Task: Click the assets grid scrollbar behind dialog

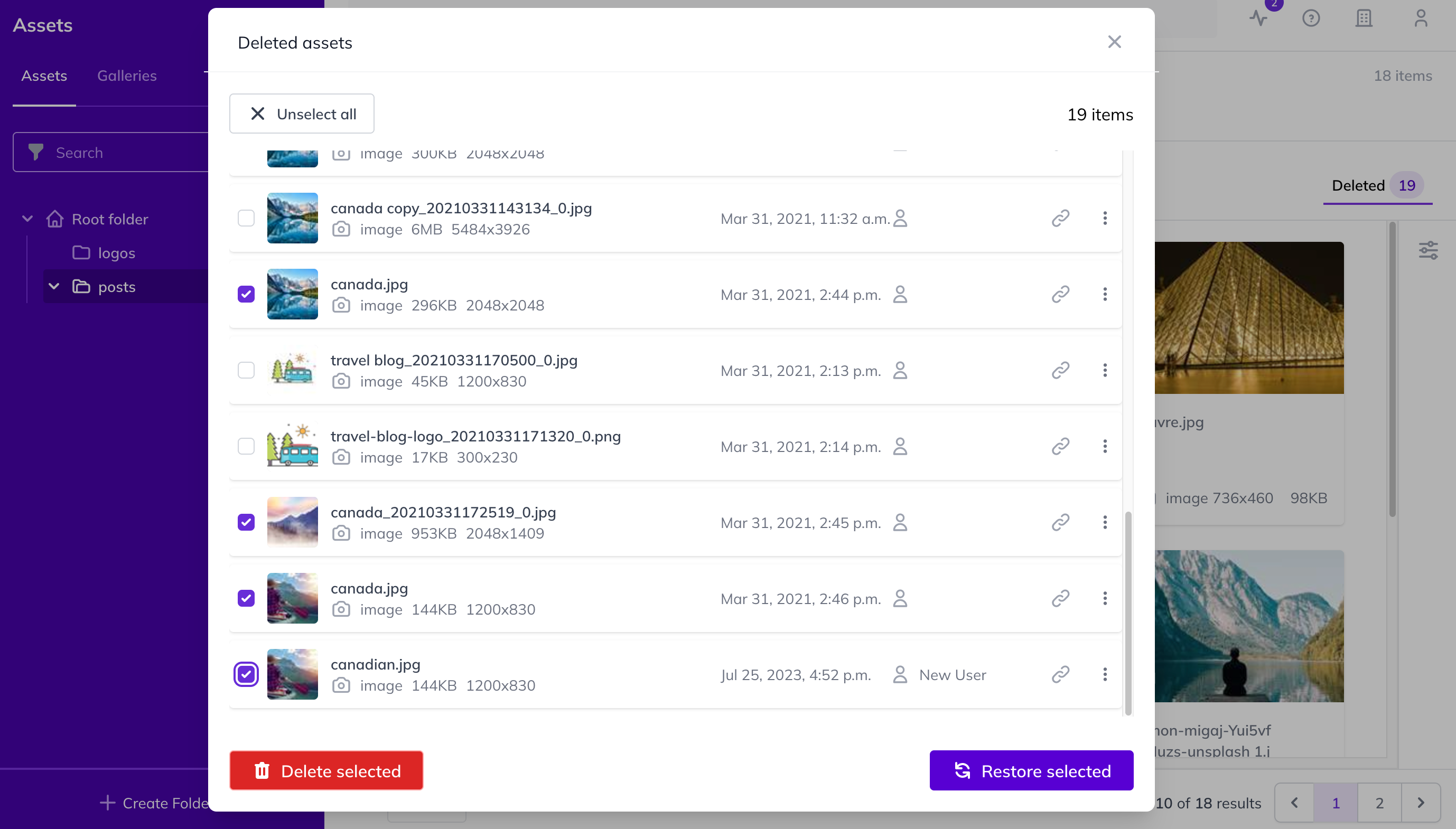Action: [1392, 370]
